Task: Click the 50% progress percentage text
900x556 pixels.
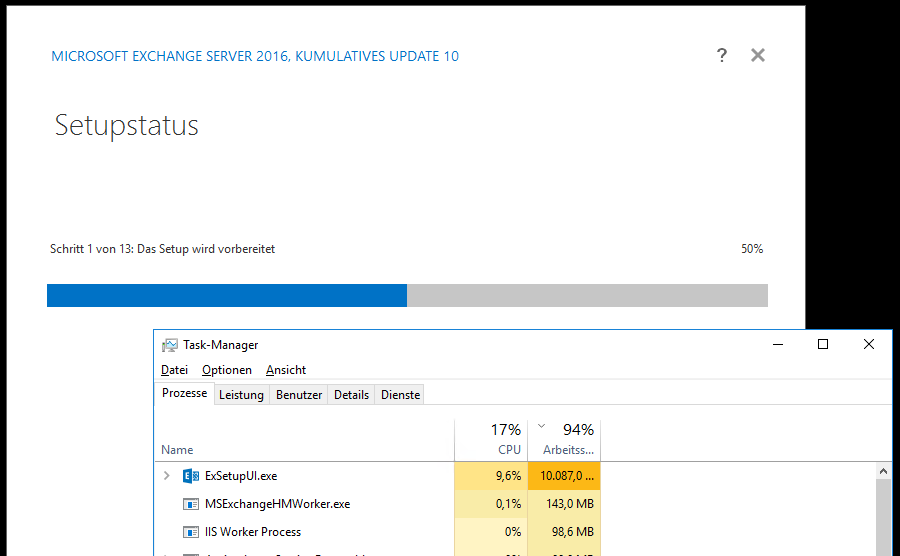Action: click(x=752, y=249)
